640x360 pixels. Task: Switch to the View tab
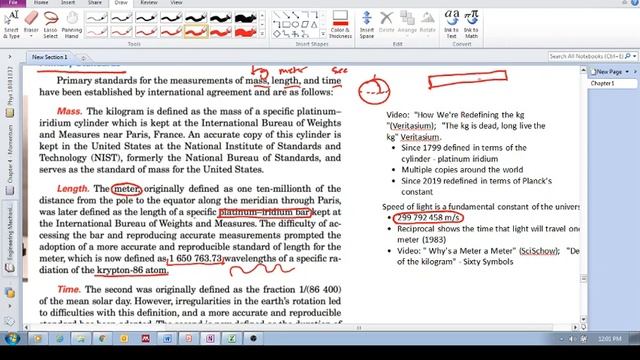[176, 3]
